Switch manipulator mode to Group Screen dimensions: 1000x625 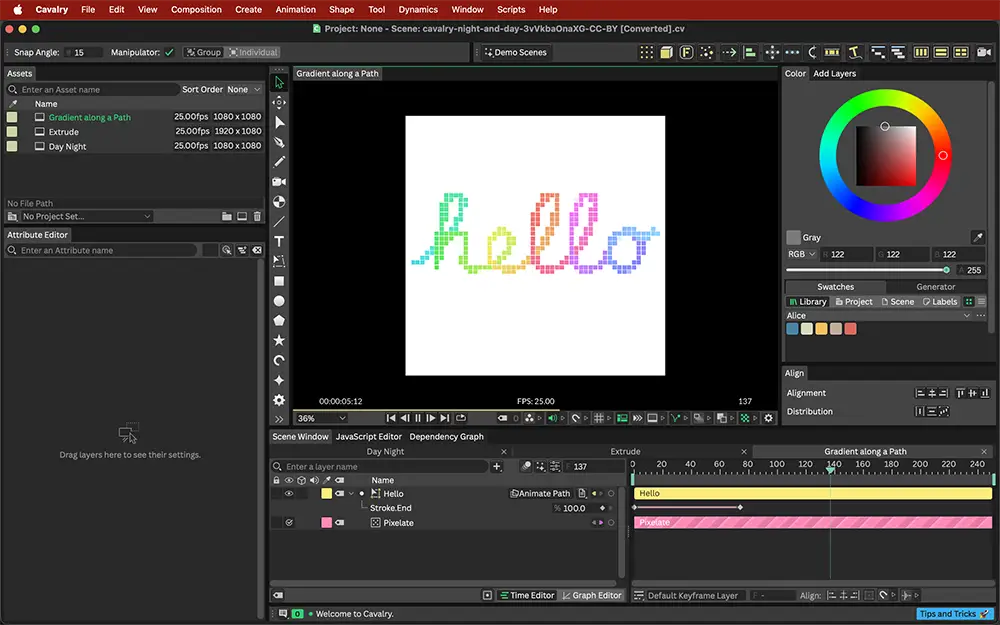pyautogui.click(x=203, y=52)
